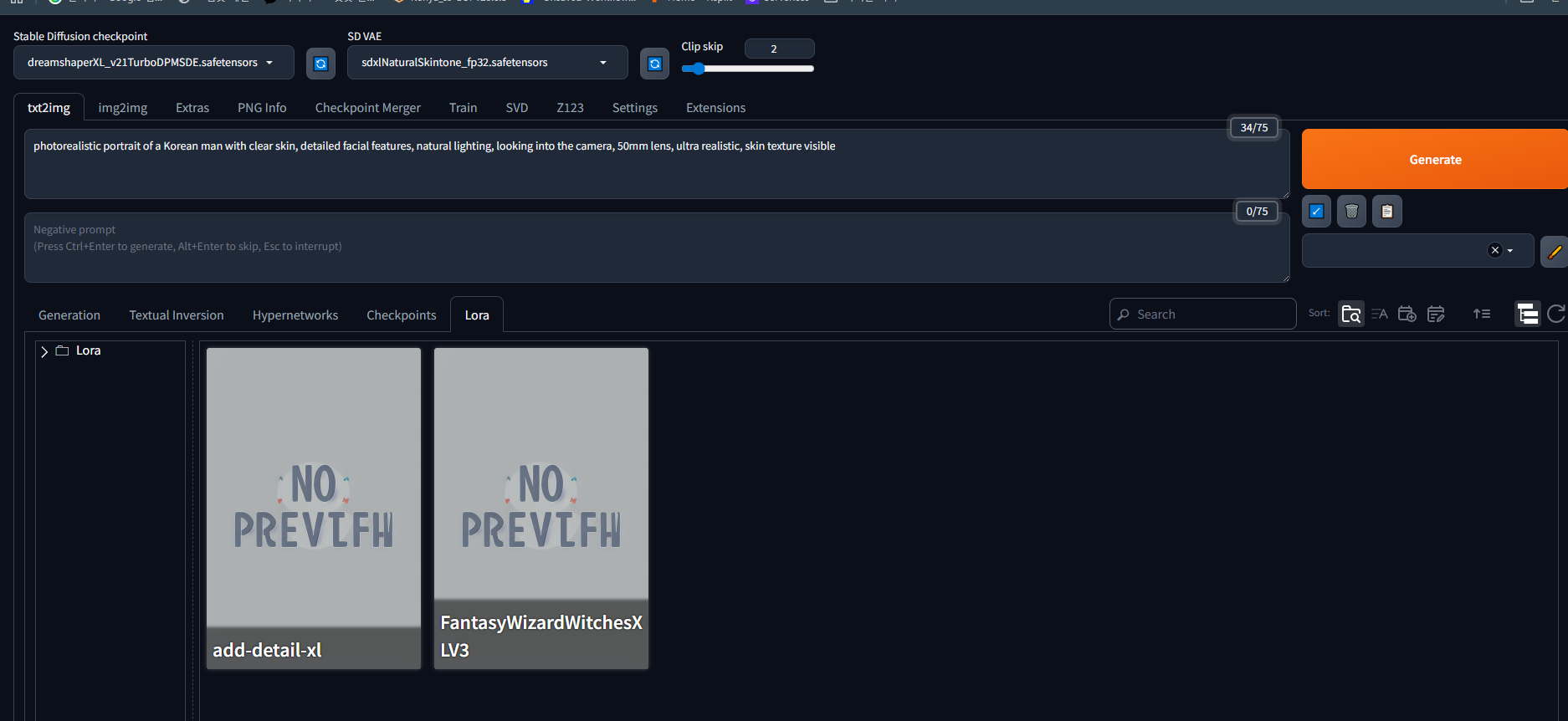Click the magnifier icon in the search box
Image resolution: width=1568 pixels, height=721 pixels.
pyautogui.click(x=1124, y=314)
